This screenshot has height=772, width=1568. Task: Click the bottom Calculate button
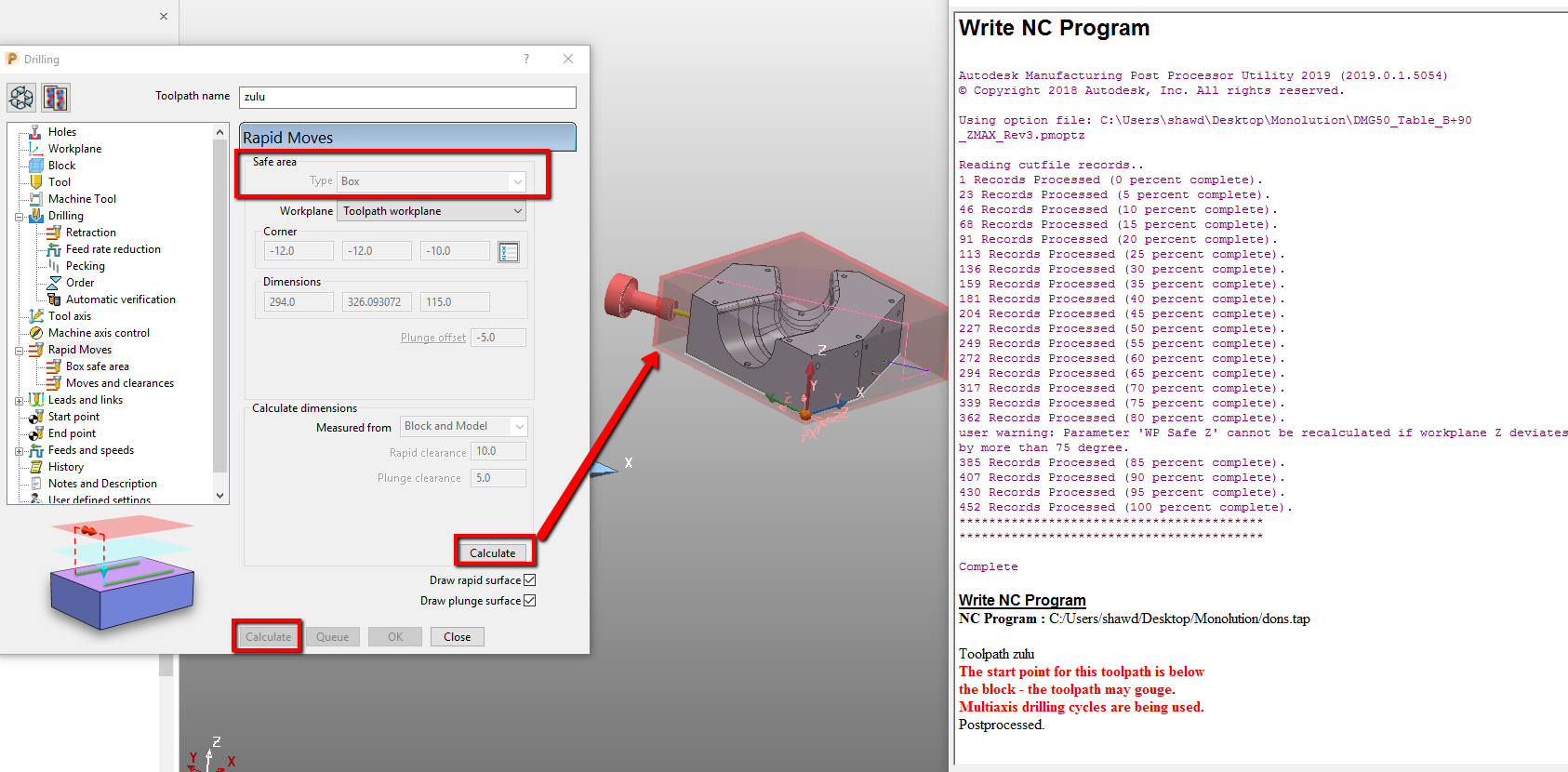(x=268, y=637)
